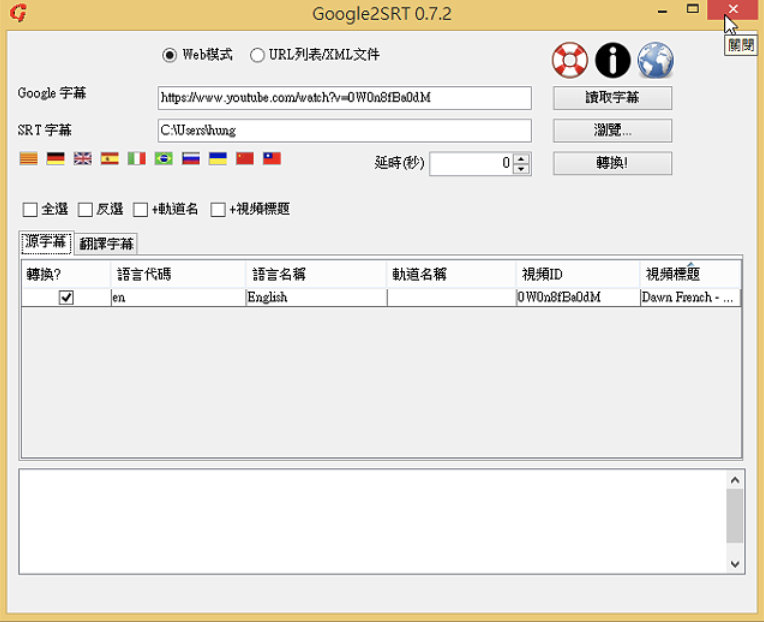
Task: Select the Taiwan flag language
Action: (272, 158)
